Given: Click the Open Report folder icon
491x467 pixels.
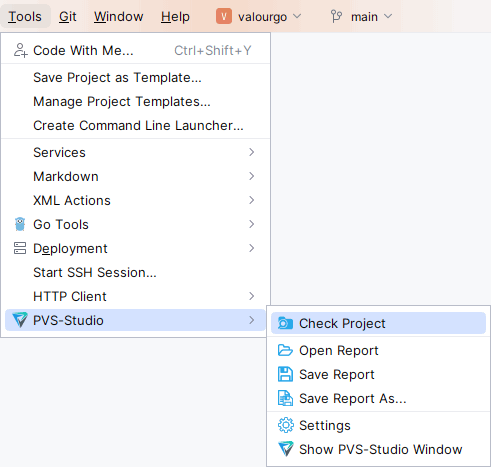Looking at the screenshot, I should tap(285, 350).
